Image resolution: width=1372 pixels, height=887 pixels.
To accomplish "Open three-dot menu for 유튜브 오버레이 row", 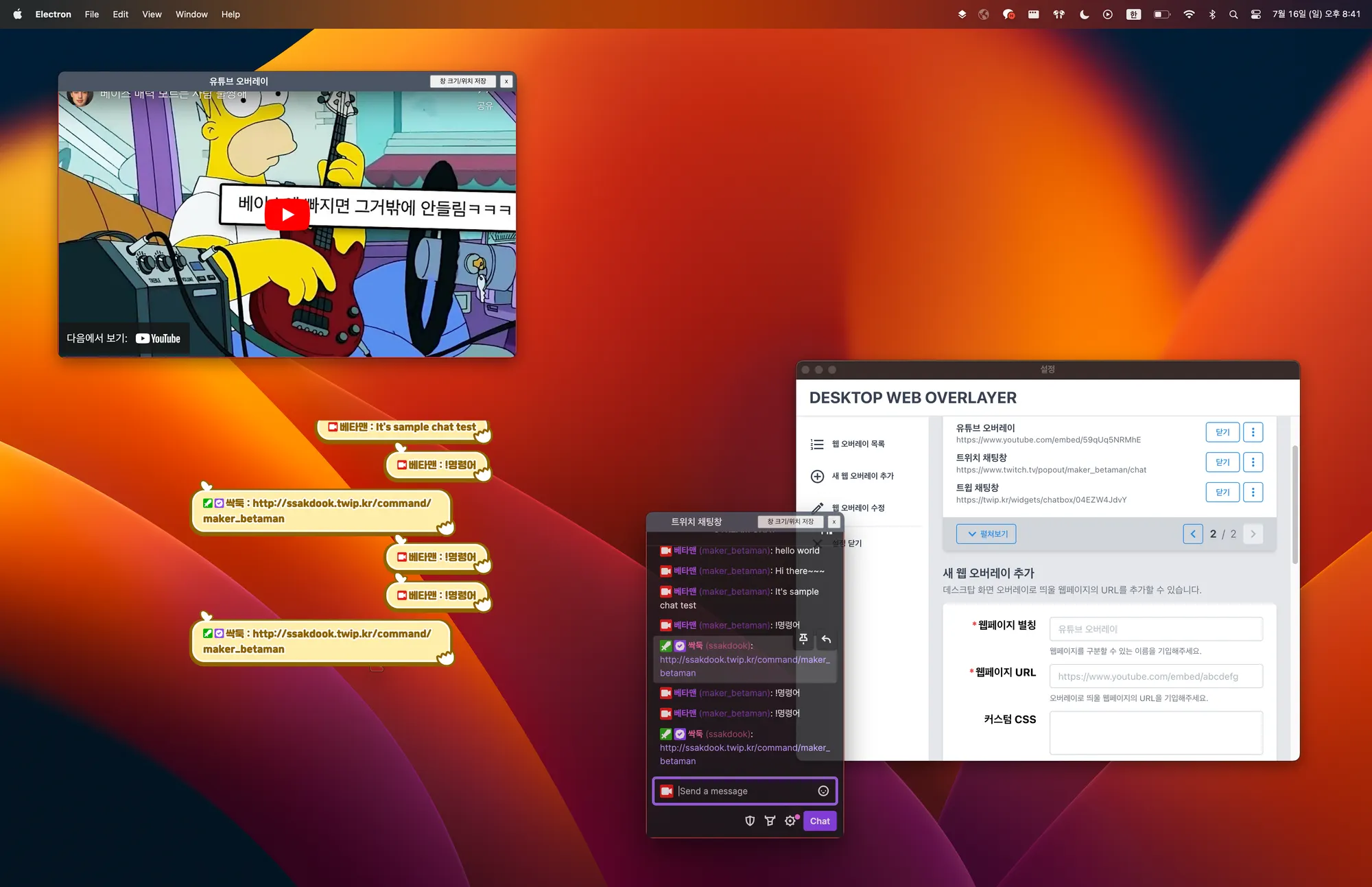I will click(1253, 432).
